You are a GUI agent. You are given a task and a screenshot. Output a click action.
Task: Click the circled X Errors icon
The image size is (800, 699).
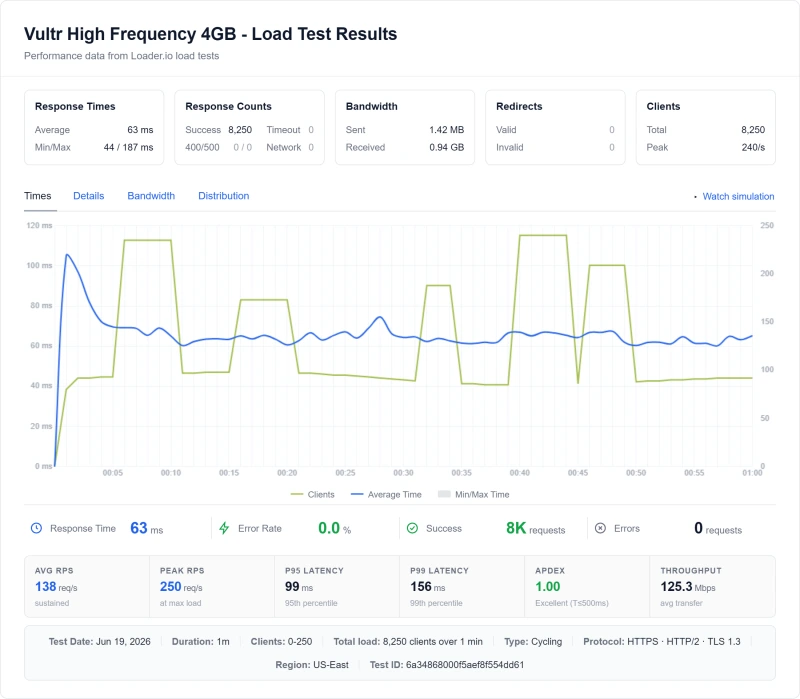(x=601, y=528)
